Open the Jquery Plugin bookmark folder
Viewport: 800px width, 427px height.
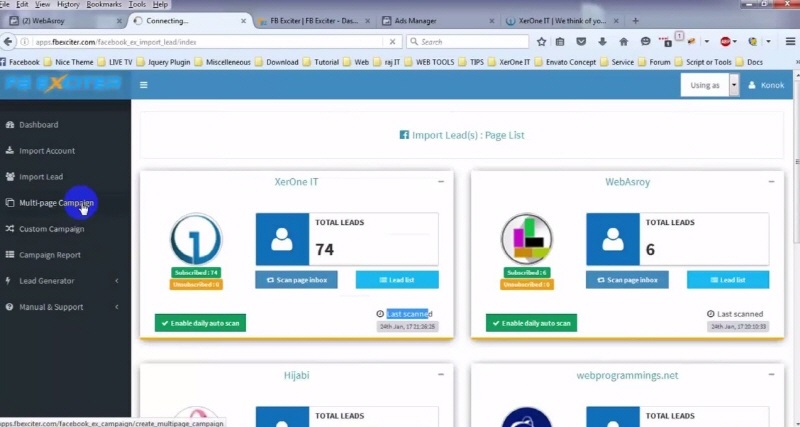pyautogui.click(x=163, y=62)
